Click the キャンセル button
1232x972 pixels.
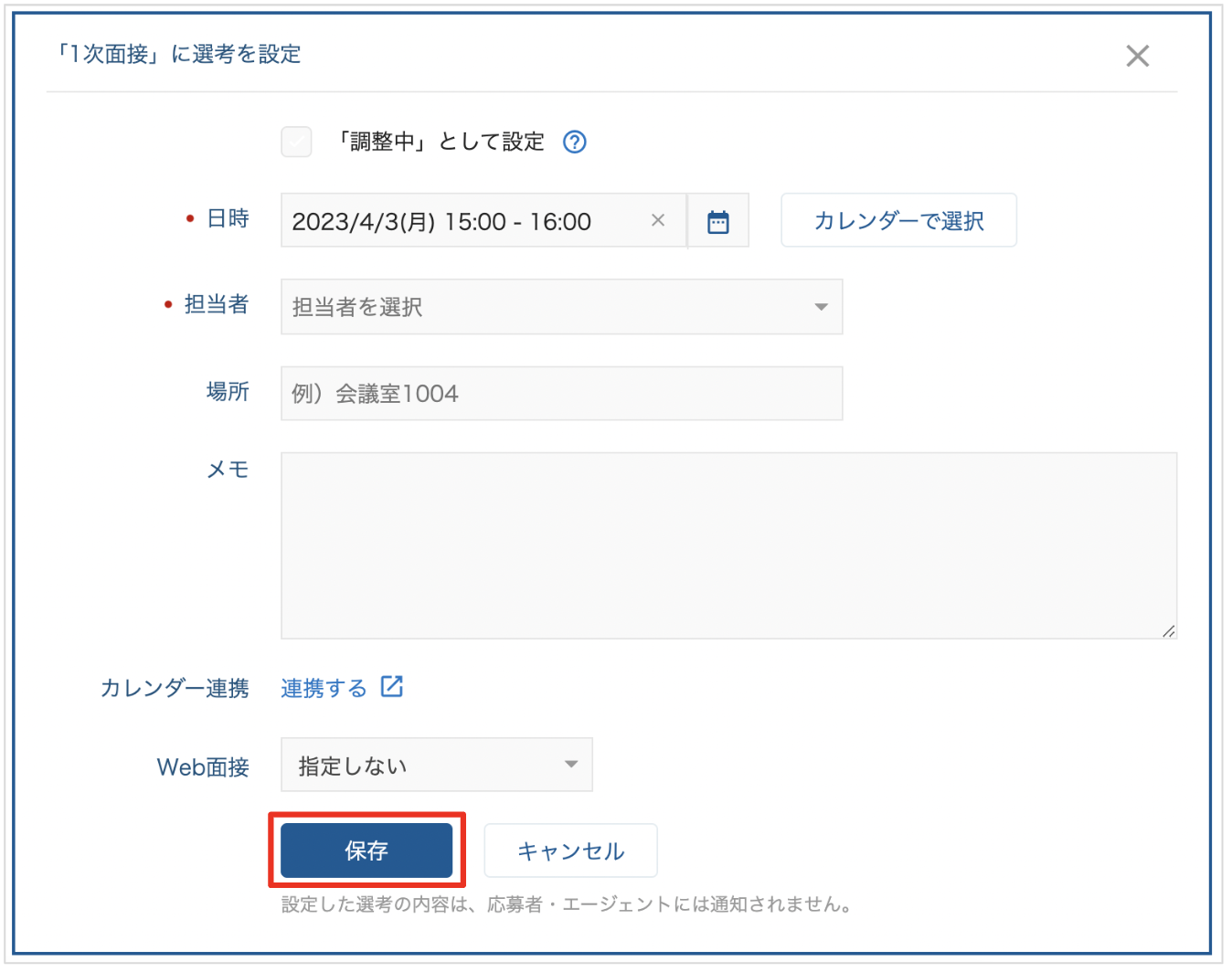click(x=570, y=850)
